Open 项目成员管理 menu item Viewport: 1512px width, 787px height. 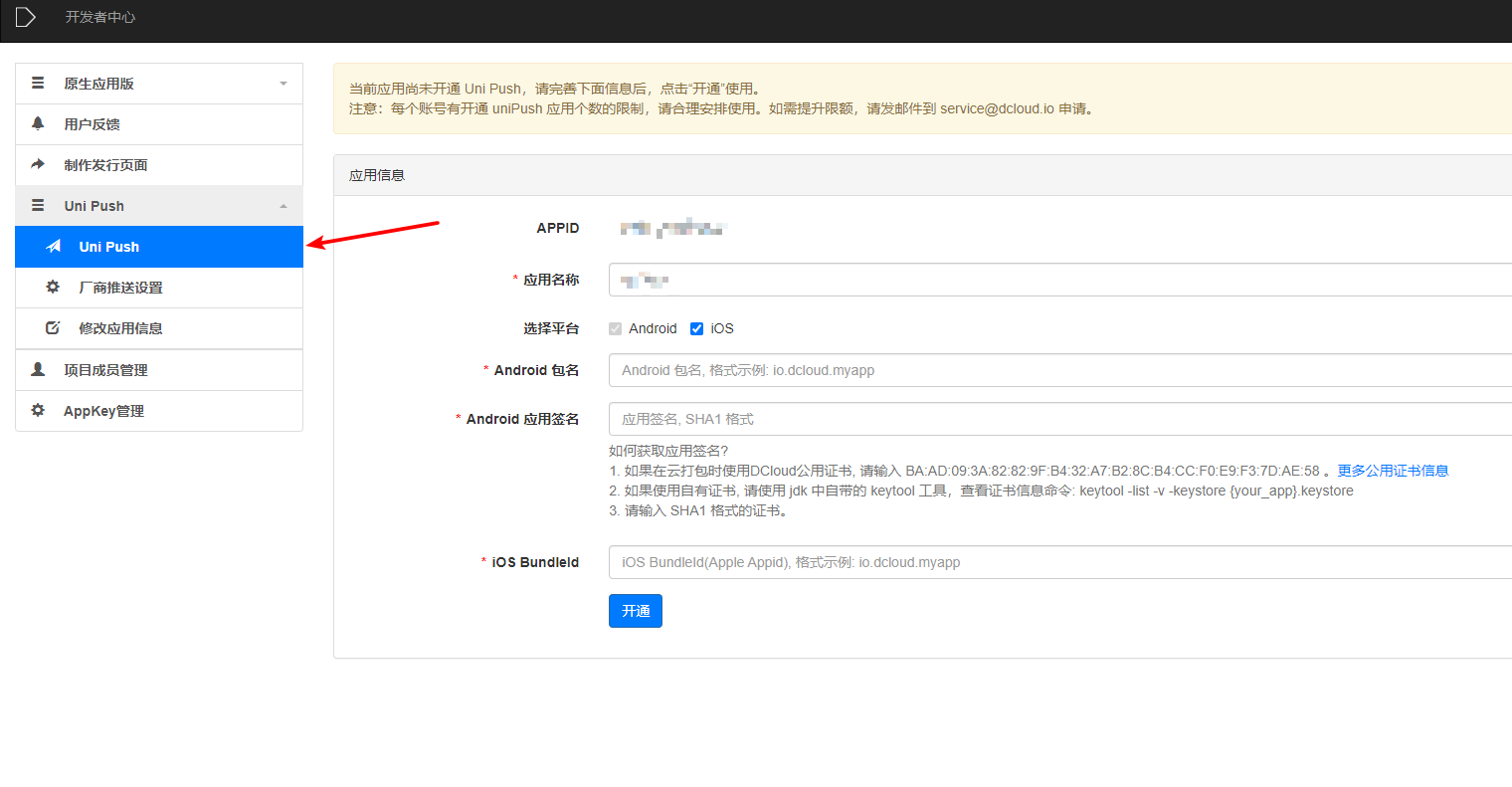(x=159, y=370)
